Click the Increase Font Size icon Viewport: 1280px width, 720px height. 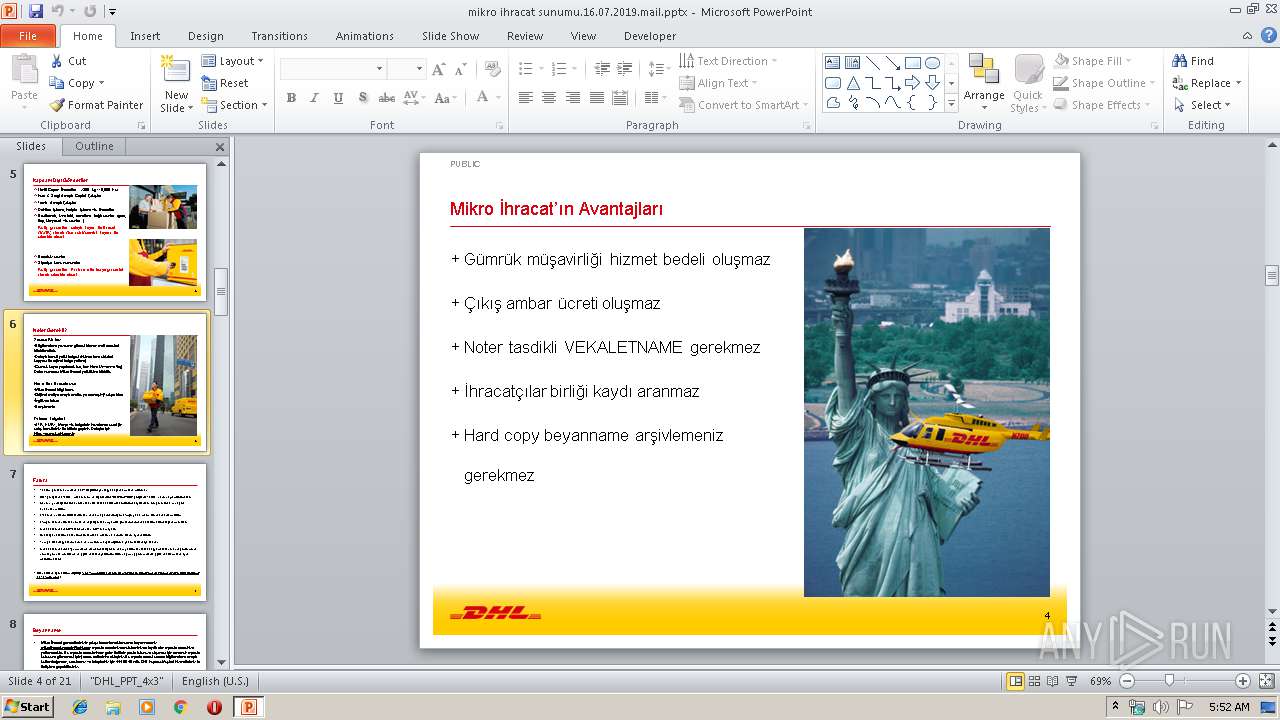pos(438,69)
